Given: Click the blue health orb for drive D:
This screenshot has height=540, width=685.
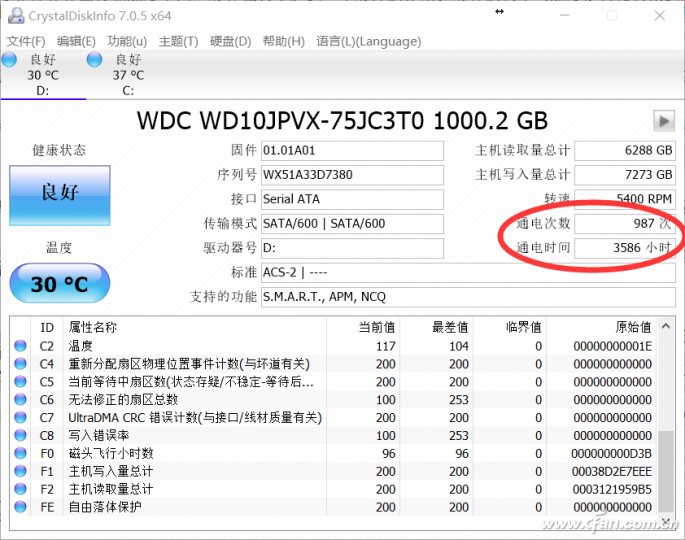Looking at the screenshot, I should (9, 60).
